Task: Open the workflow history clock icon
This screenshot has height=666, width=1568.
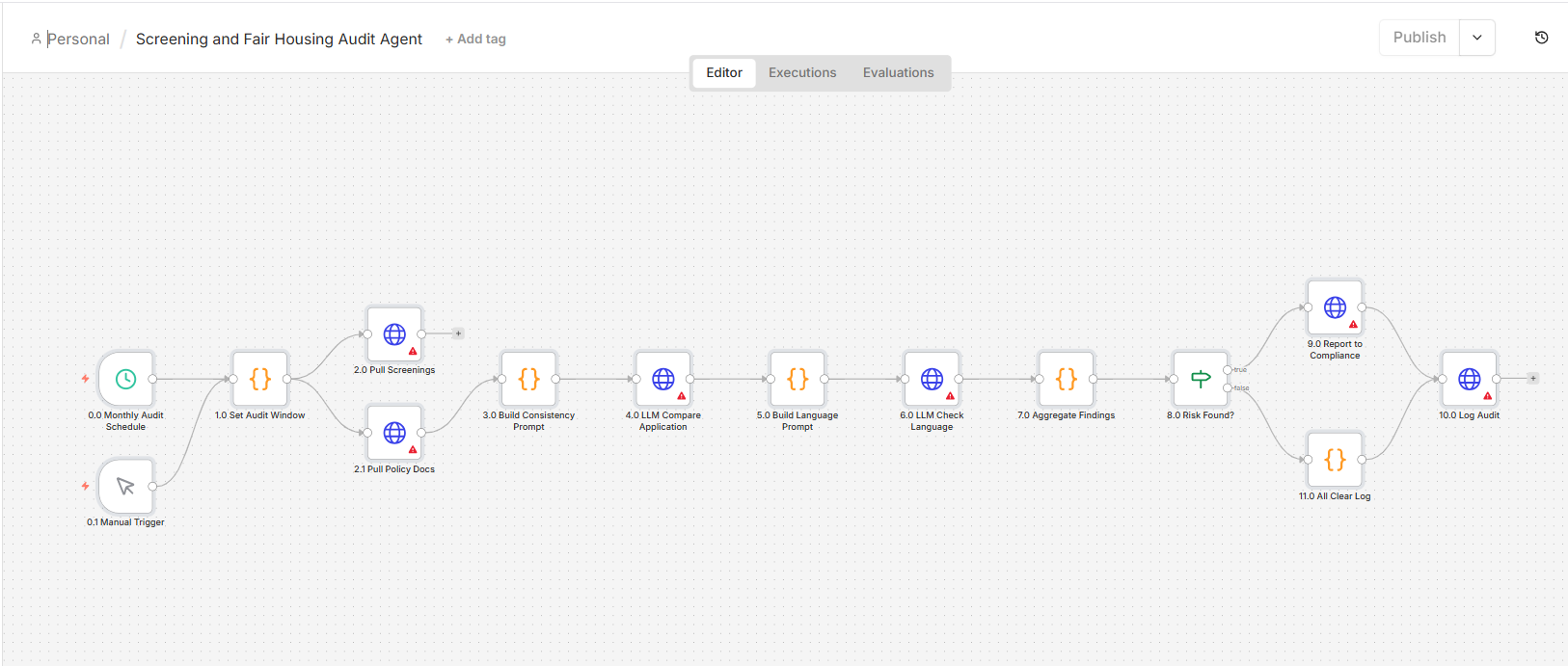Action: [x=1541, y=38]
